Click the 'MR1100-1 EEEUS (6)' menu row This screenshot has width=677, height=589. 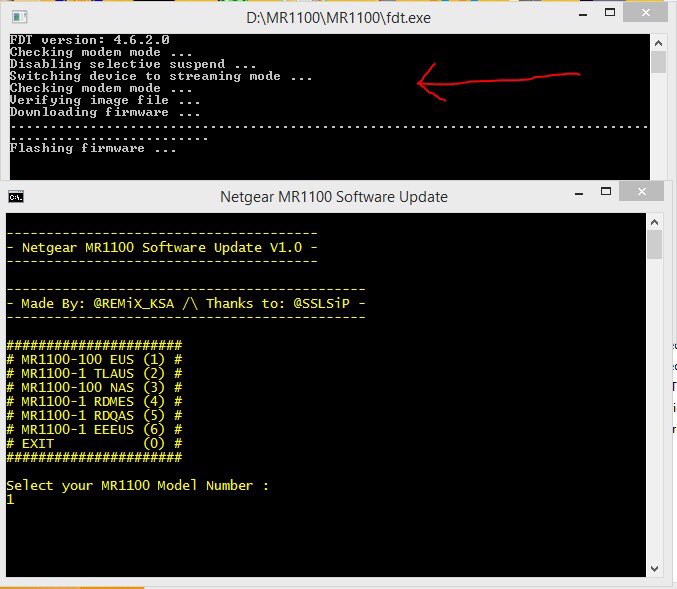(x=95, y=429)
